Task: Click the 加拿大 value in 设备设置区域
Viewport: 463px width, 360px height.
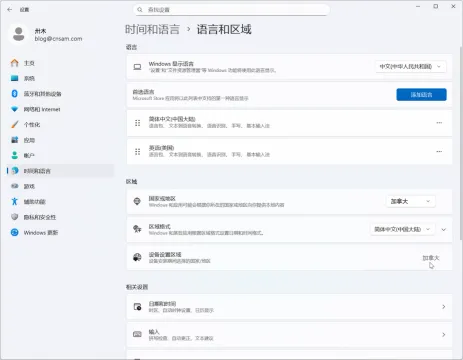Action: point(431,258)
